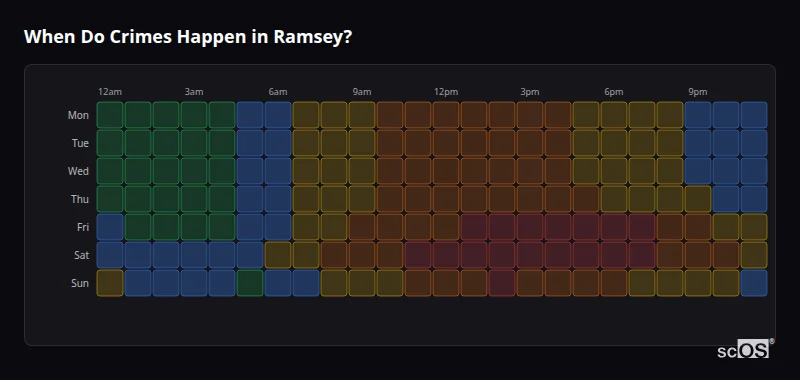Select the Wednesday 9am yellow cell
Screen dimensions: 800x380
tap(362, 171)
